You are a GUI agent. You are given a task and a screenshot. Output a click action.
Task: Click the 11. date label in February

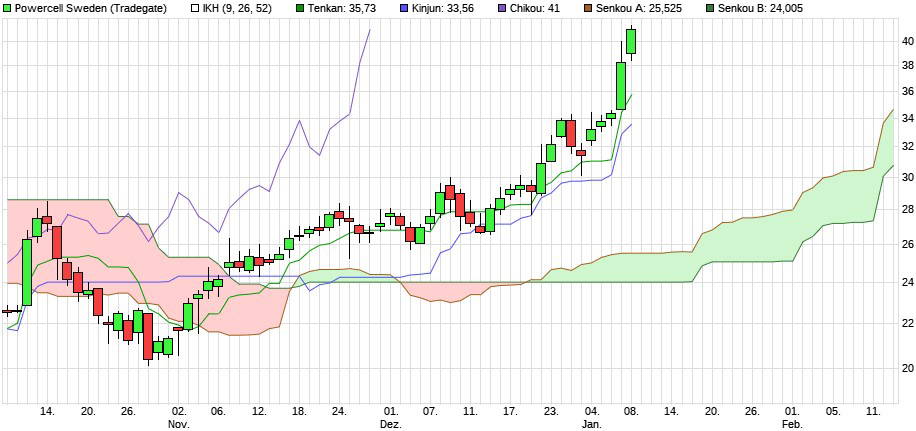tap(873, 411)
